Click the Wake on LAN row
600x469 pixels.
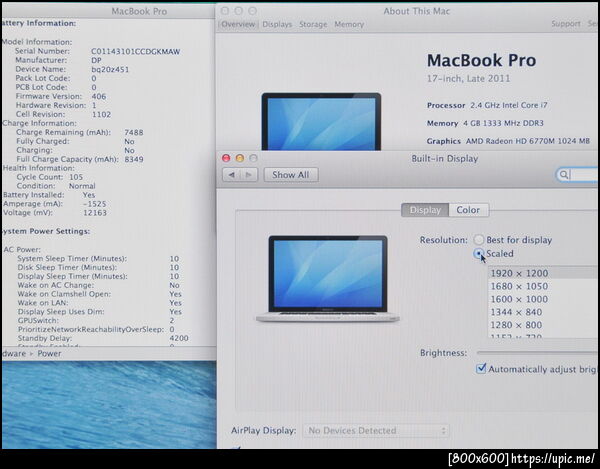(99, 303)
